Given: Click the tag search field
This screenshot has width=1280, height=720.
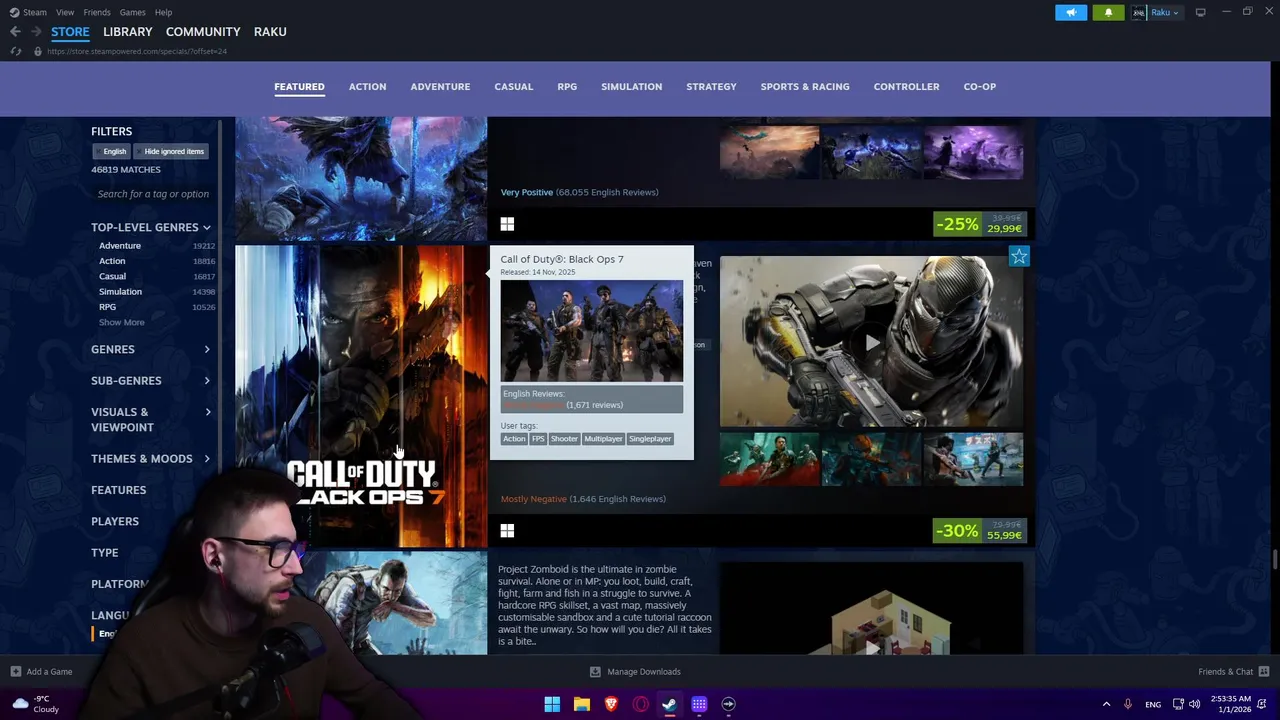Looking at the screenshot, I should [x=153, y=194].
